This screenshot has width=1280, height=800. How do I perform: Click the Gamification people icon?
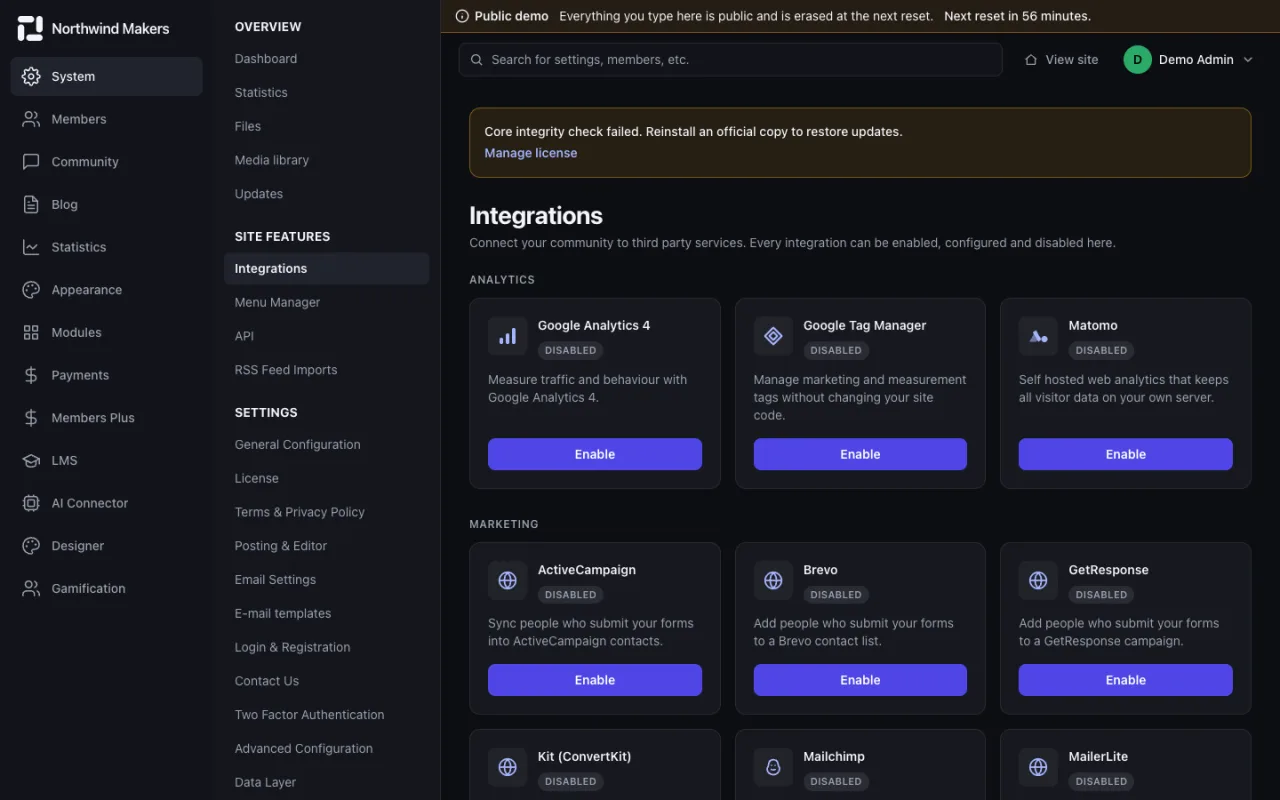point(31,588)
